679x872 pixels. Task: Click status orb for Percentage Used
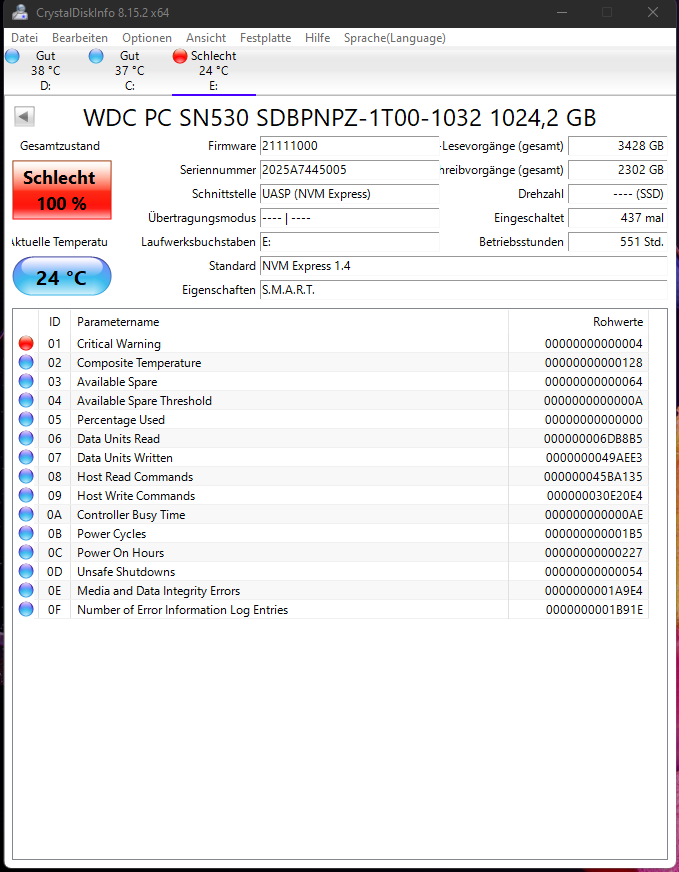coord(26,419)
